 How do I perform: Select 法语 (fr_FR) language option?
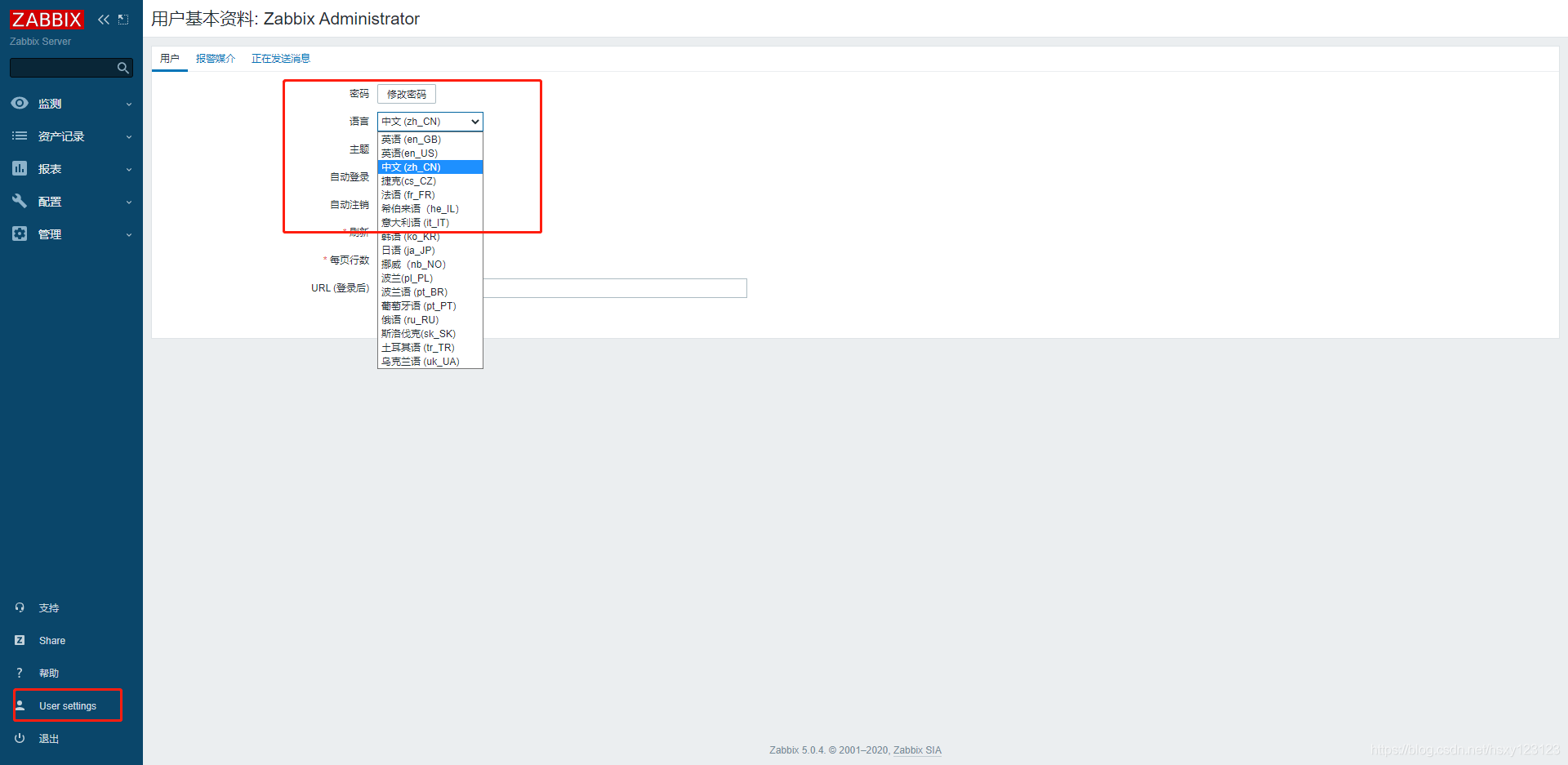click(x=430, y=195)
